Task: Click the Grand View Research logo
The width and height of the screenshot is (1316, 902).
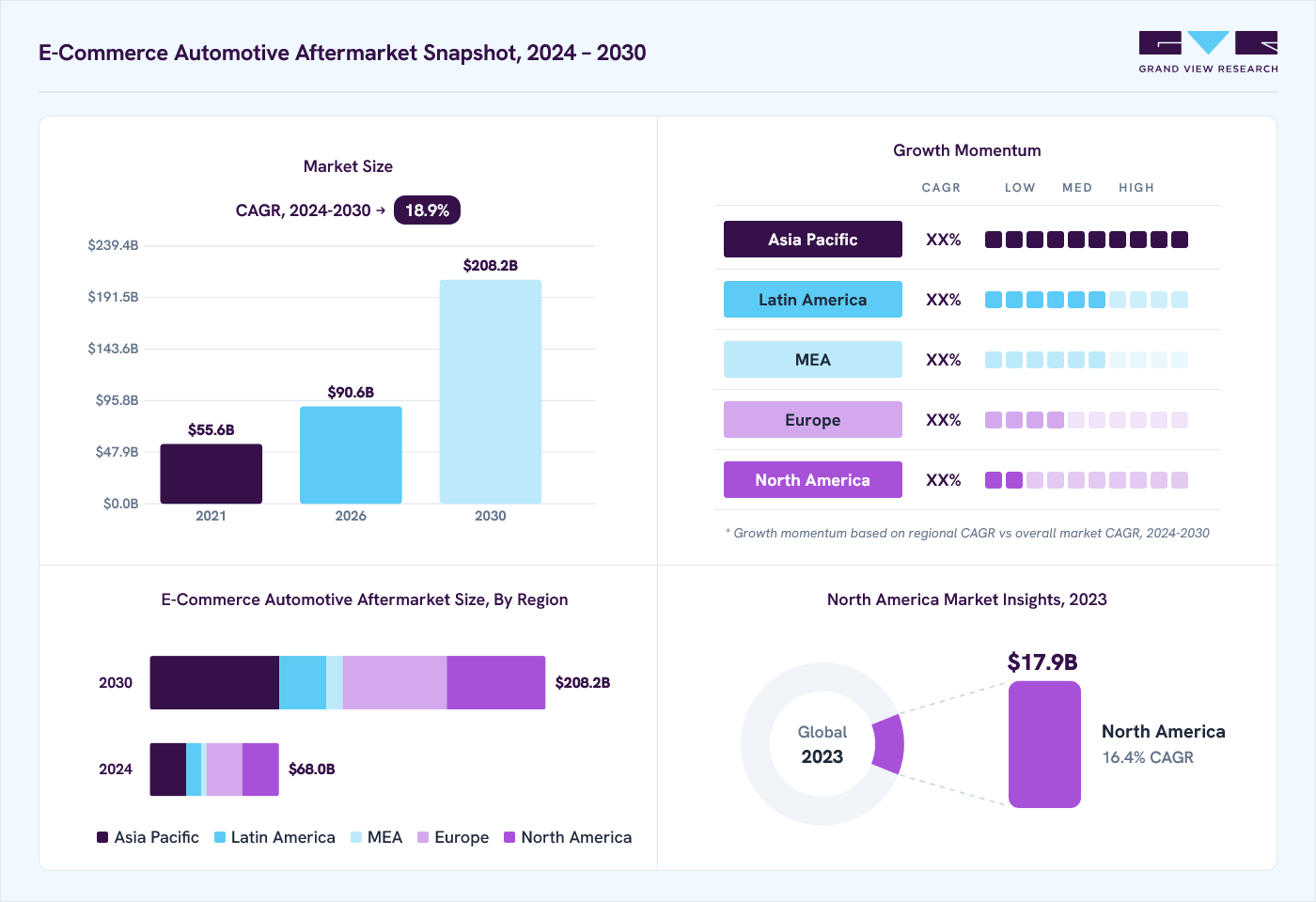Action: coord(1208,53)
